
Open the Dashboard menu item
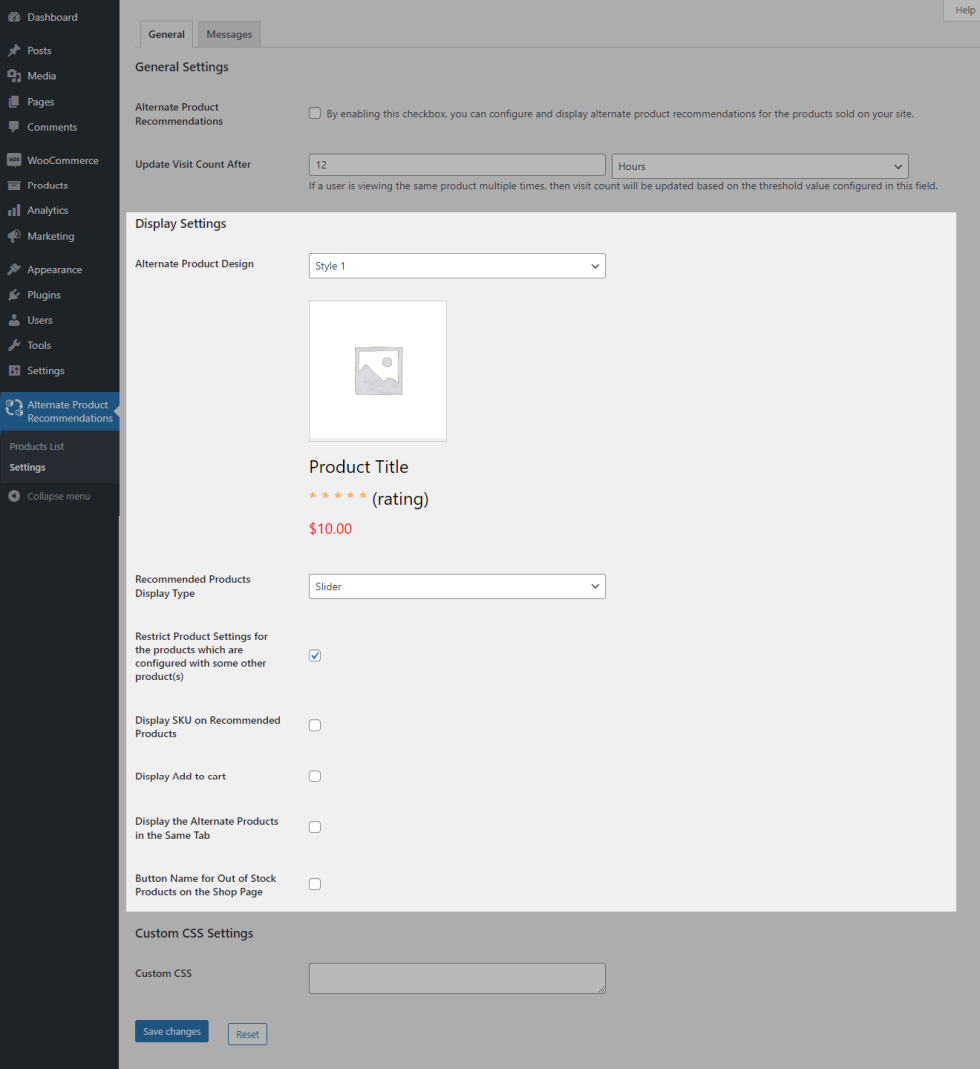[59, 17]
